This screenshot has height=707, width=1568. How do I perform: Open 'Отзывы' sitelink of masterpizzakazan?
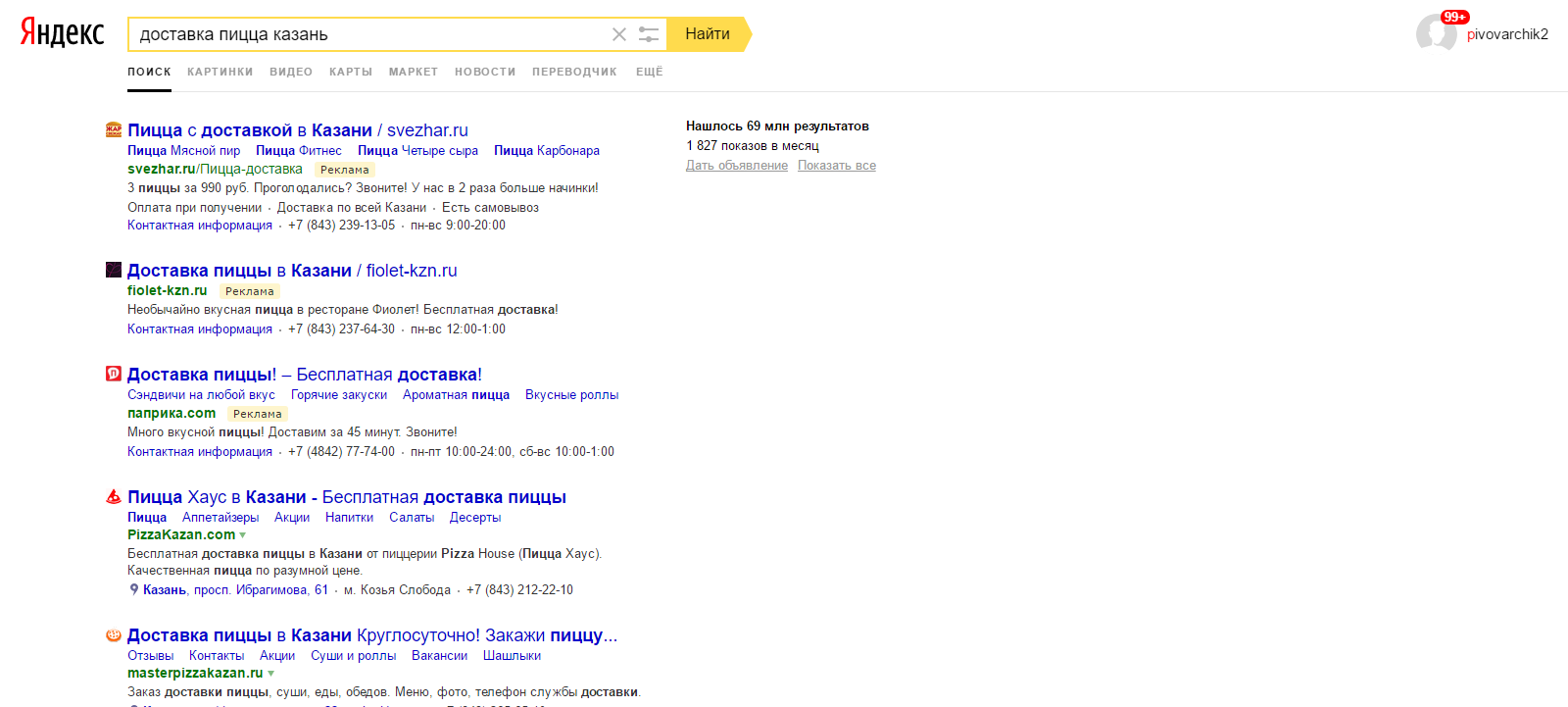(x=150, y=655)
